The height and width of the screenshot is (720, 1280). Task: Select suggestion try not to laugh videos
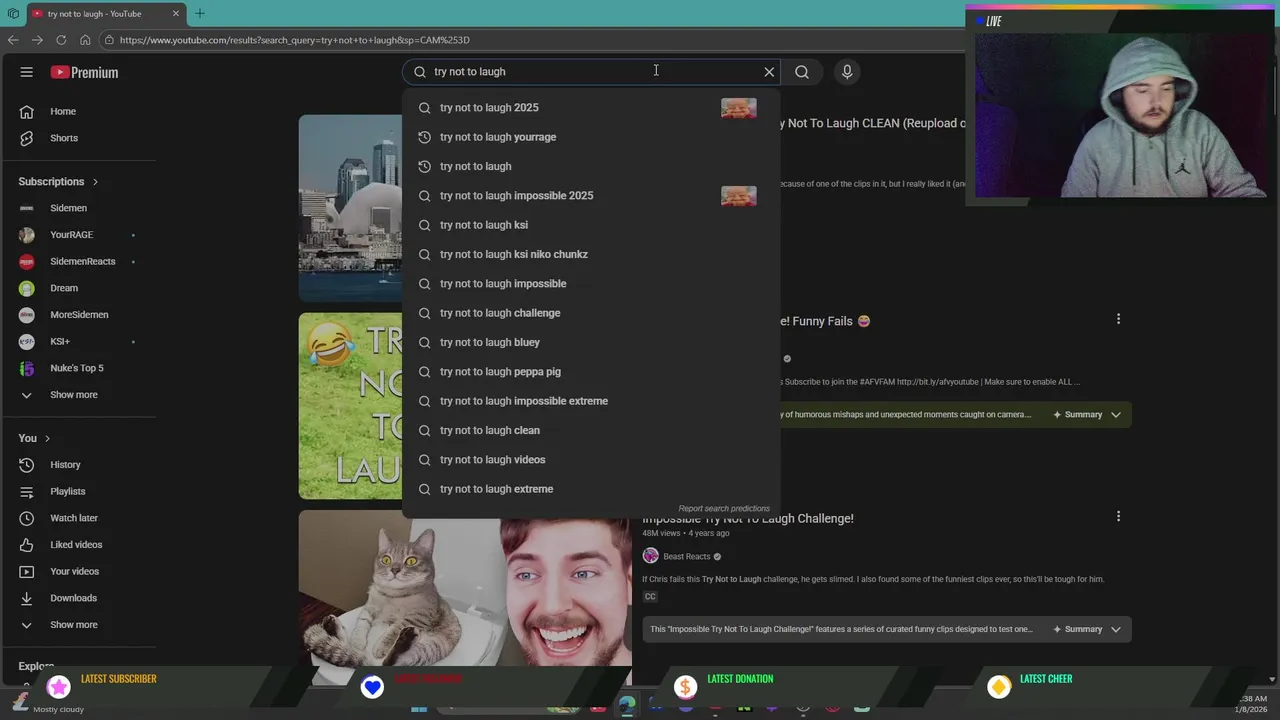pos(591,460)
